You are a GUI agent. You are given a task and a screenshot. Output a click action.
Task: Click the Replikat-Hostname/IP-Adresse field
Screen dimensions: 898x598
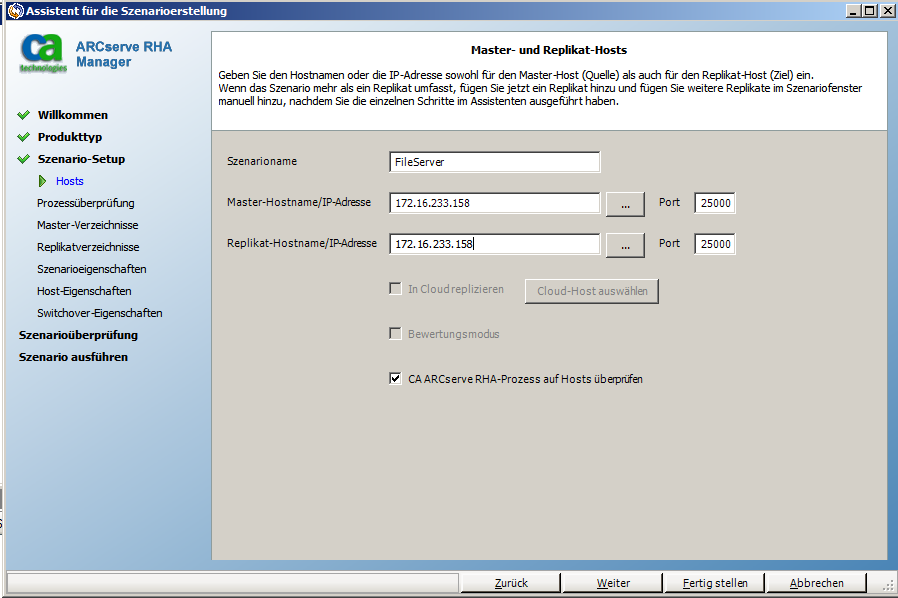tap(495, 244)
